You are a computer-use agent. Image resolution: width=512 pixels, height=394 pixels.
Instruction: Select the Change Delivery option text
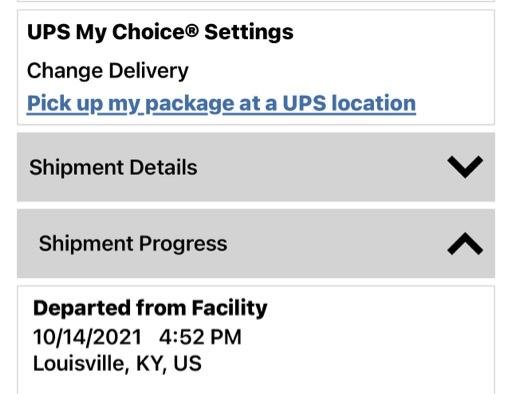pyautogui.click(x=108, y=71)
